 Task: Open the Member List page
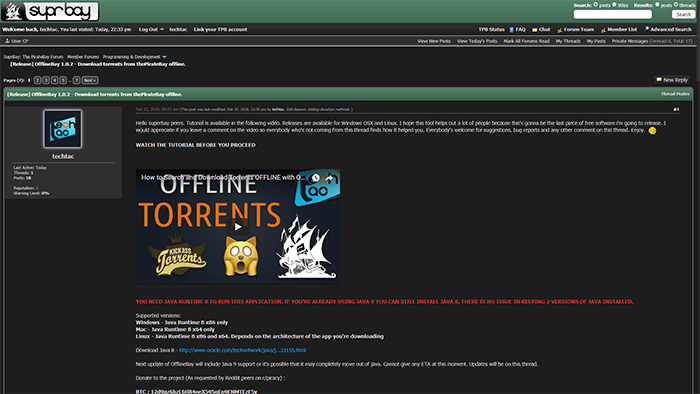(x=622, y=29)
